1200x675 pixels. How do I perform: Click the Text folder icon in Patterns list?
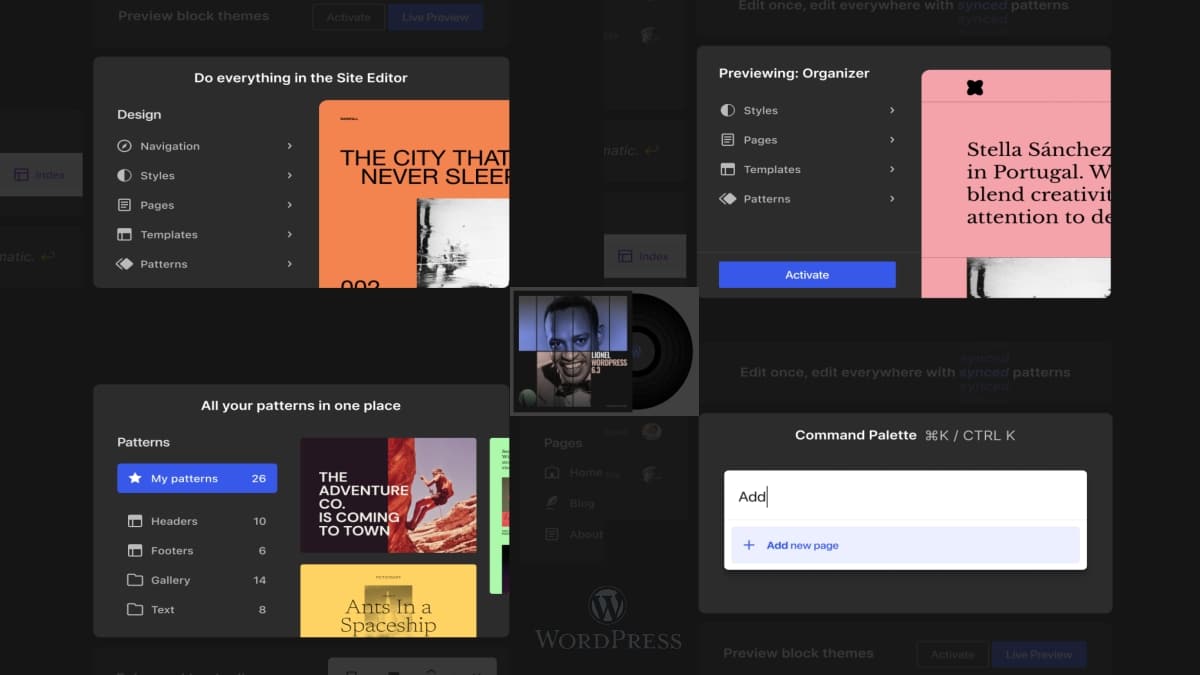pos(135,609)
